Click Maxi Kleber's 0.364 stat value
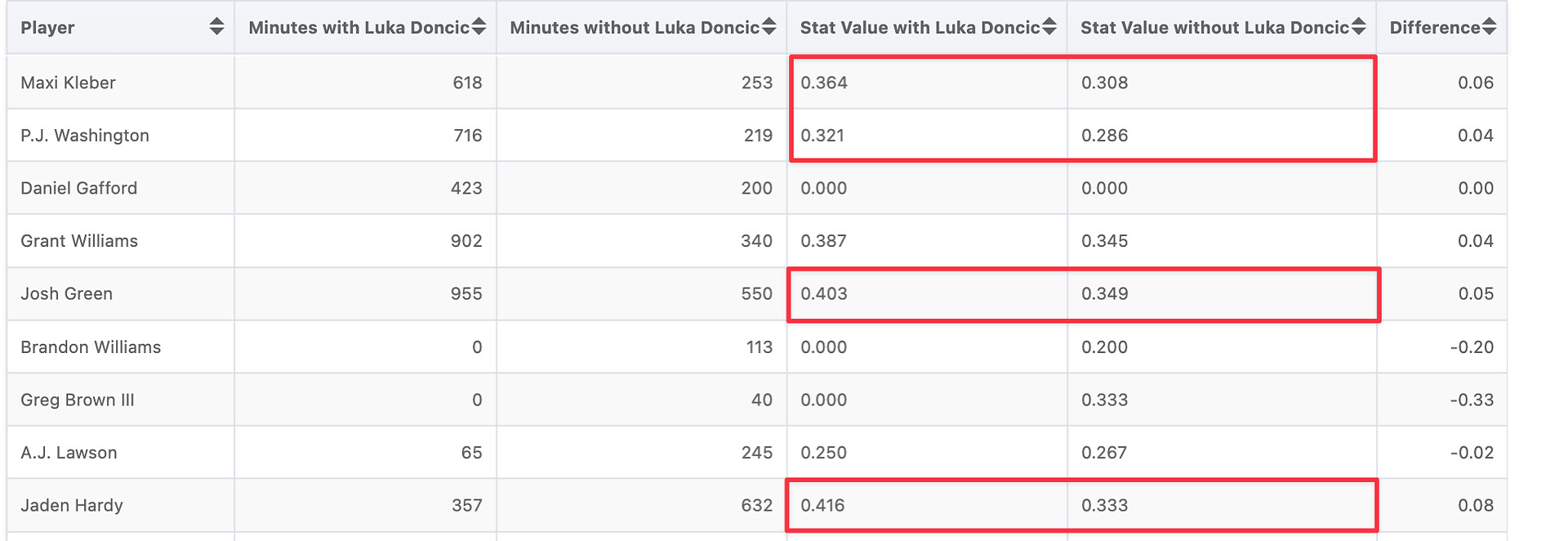 [824, 83]
